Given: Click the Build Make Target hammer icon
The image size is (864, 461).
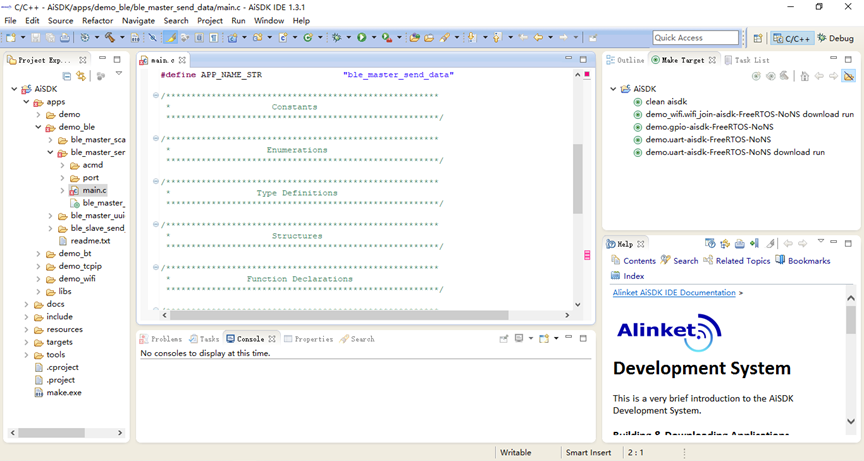Looking at the screenshot, I should (x=785, y=75).
